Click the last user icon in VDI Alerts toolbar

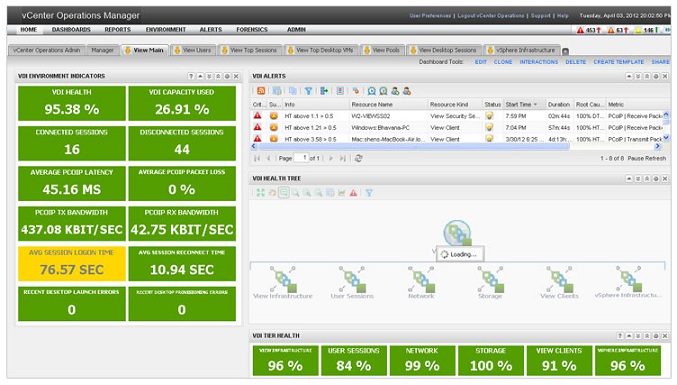(x=407, y=91)
